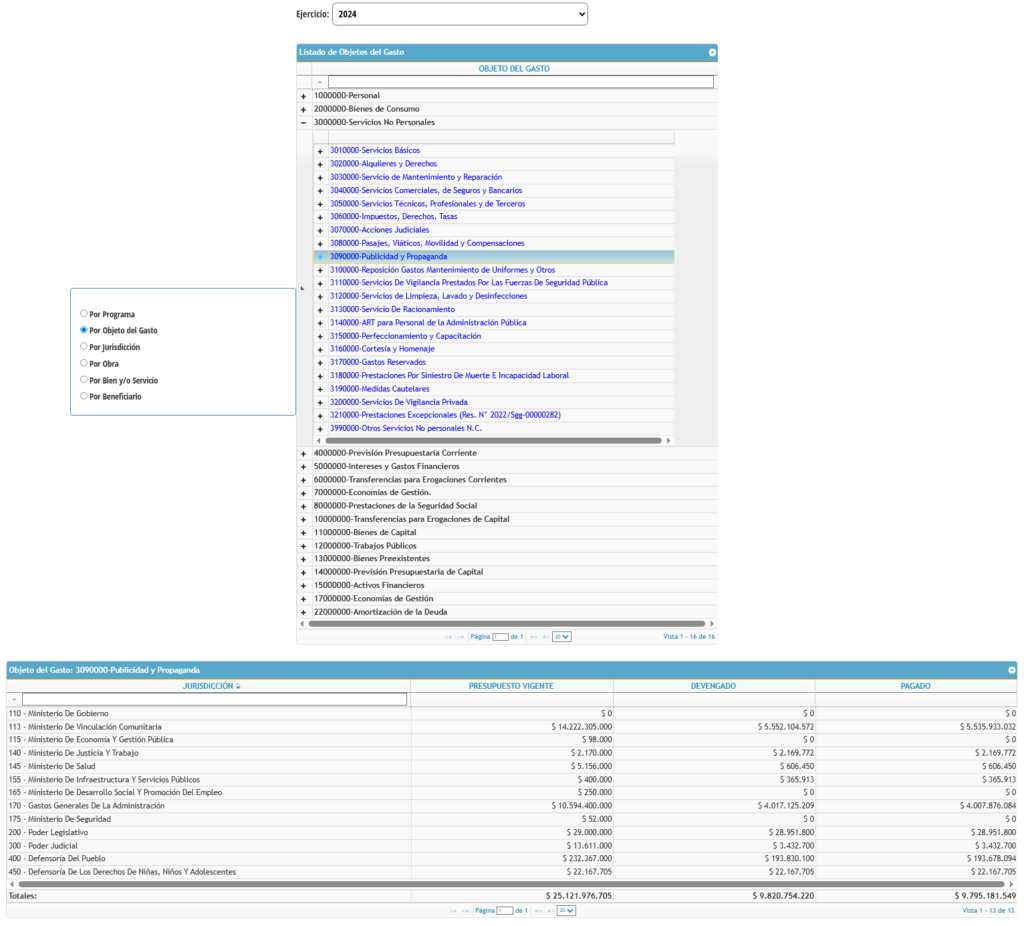The height and width of the screenshot is (926, 1024).
Task: Select the Por Jurisdicción radio option
Action: (x=84, y=347)
